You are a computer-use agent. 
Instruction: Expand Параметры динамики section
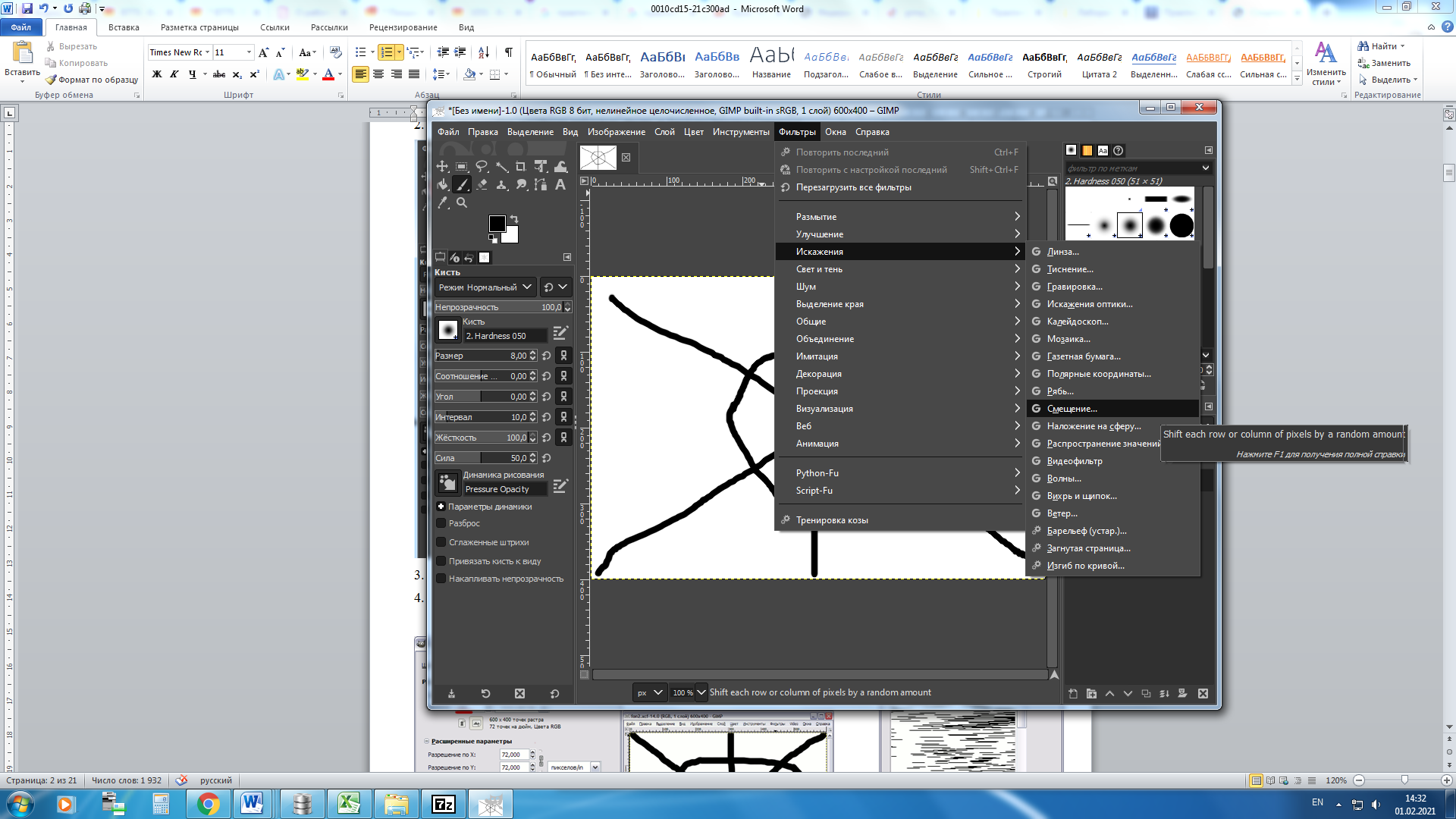[441, 505]
